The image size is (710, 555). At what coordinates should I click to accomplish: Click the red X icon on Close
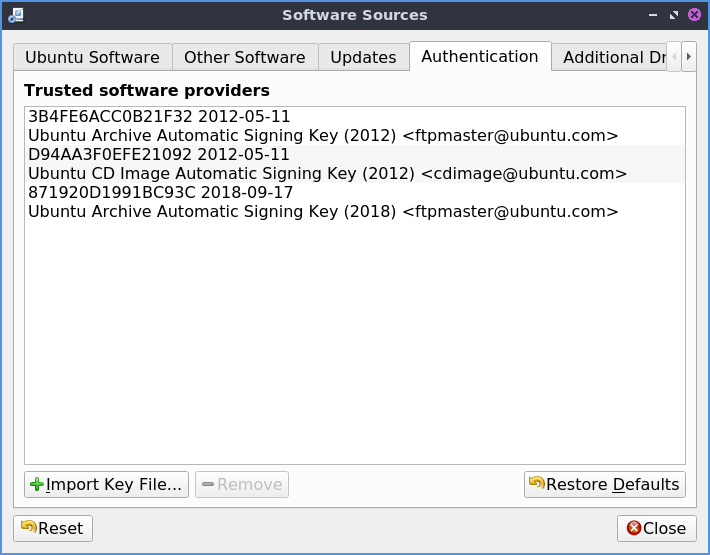tap(633, 528)
